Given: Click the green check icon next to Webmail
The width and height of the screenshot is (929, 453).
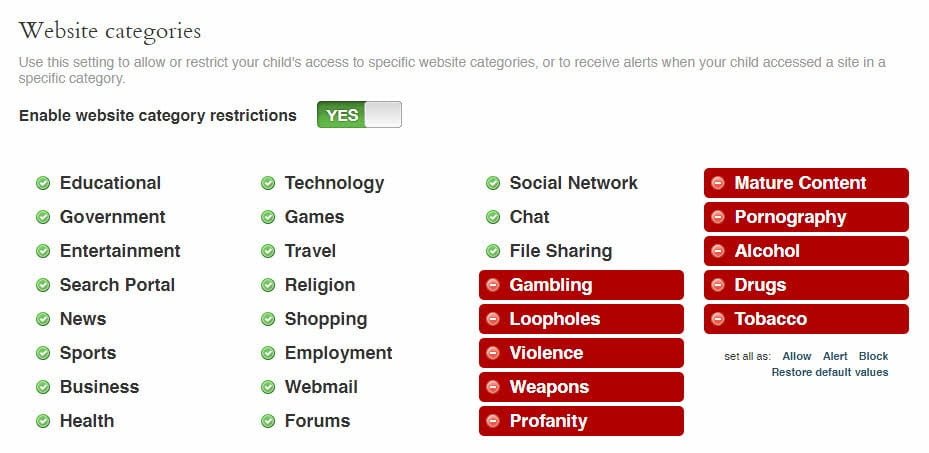Looking at the screenshot, I should (x=268, y=387).
